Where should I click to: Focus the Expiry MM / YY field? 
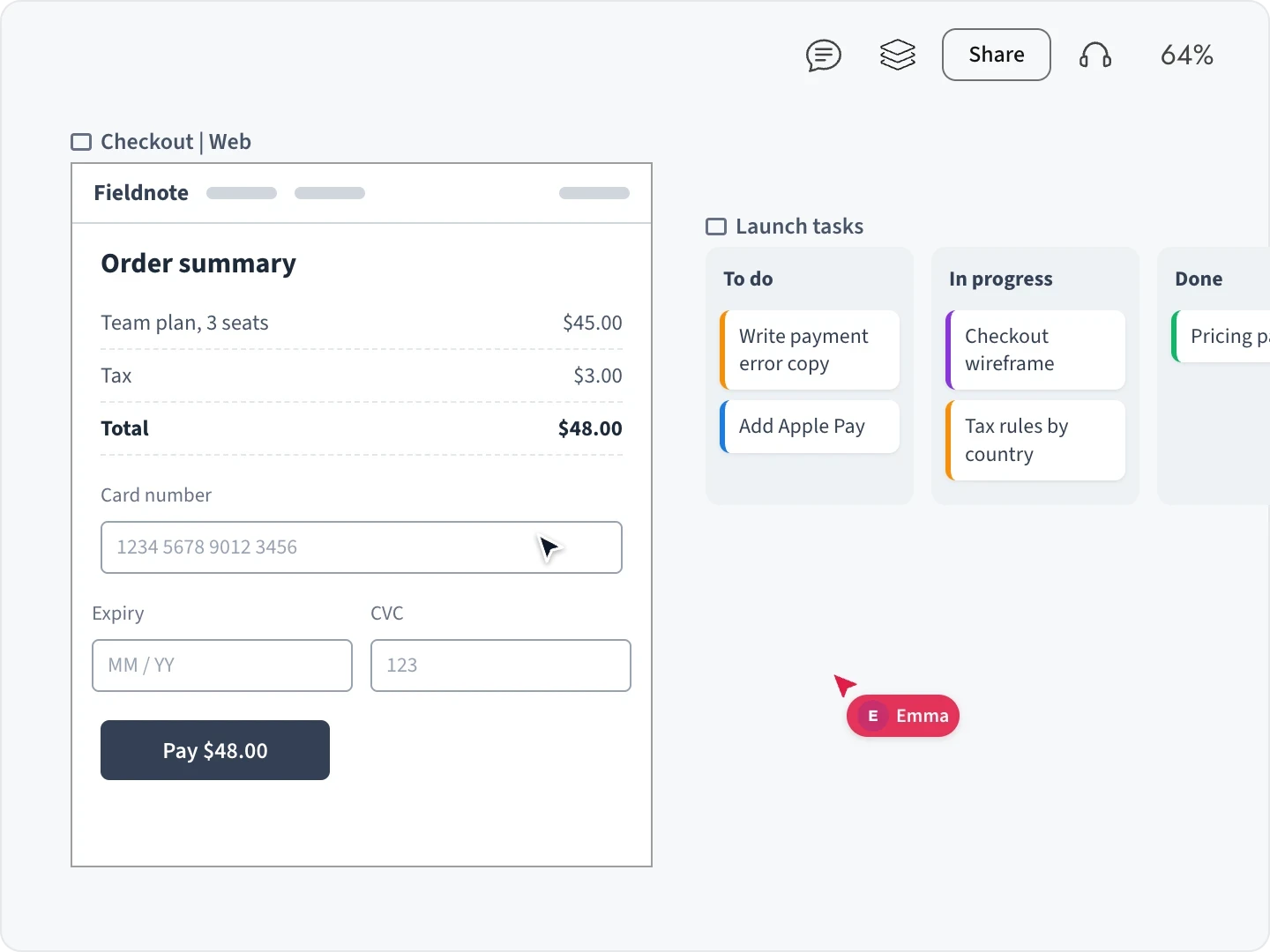coord(222,666)
